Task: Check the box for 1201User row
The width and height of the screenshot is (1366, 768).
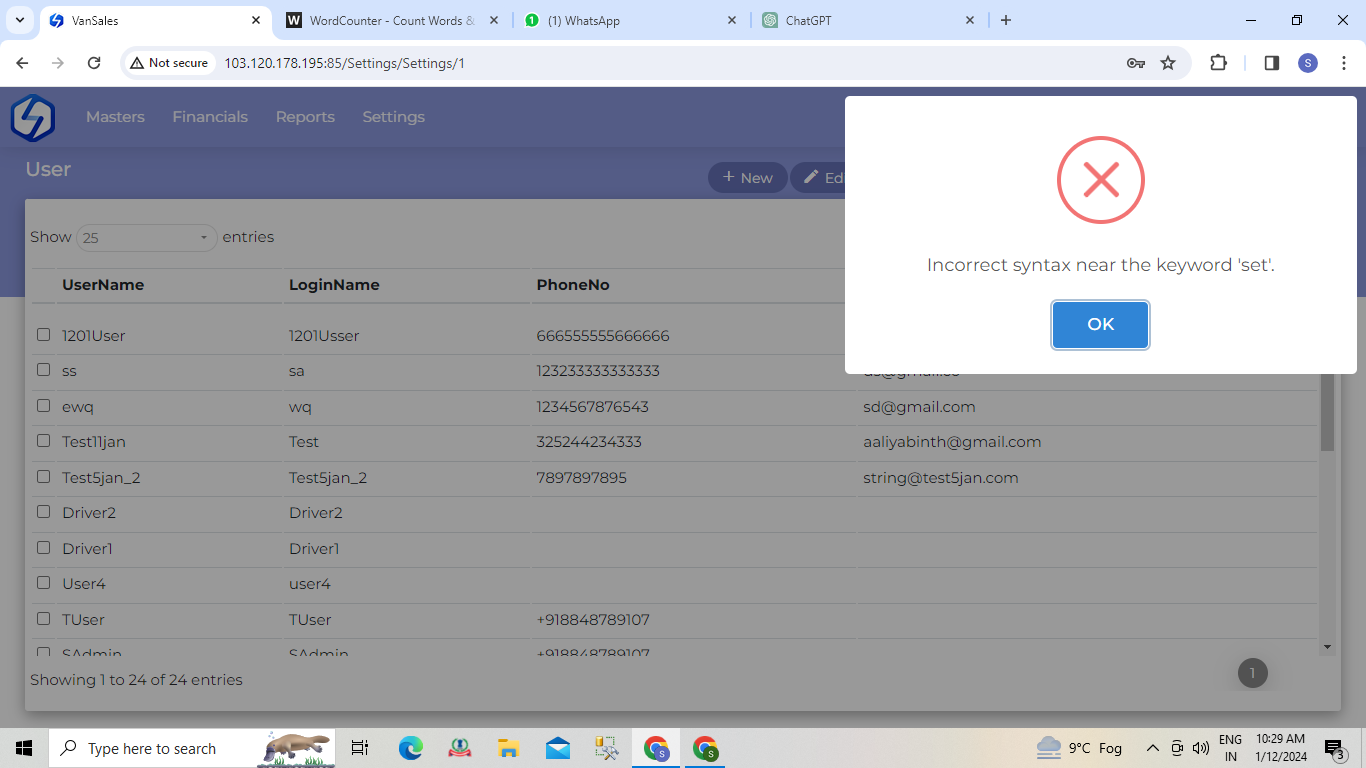Action: (44, 335)
